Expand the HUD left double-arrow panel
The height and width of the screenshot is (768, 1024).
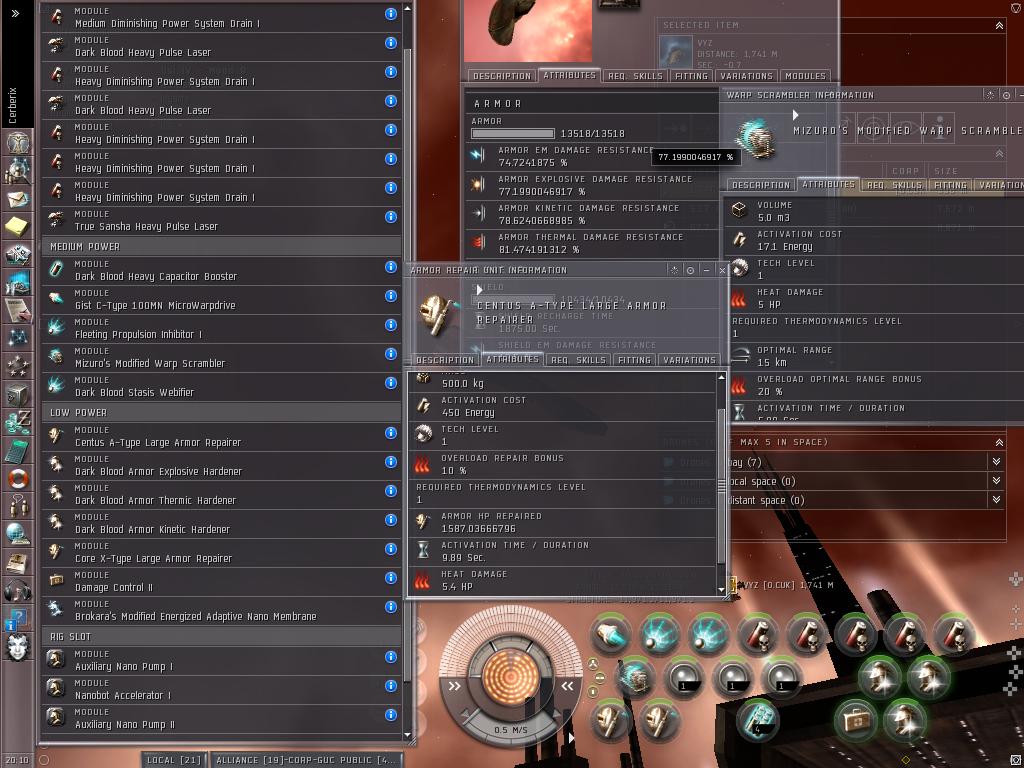[454, 686]
